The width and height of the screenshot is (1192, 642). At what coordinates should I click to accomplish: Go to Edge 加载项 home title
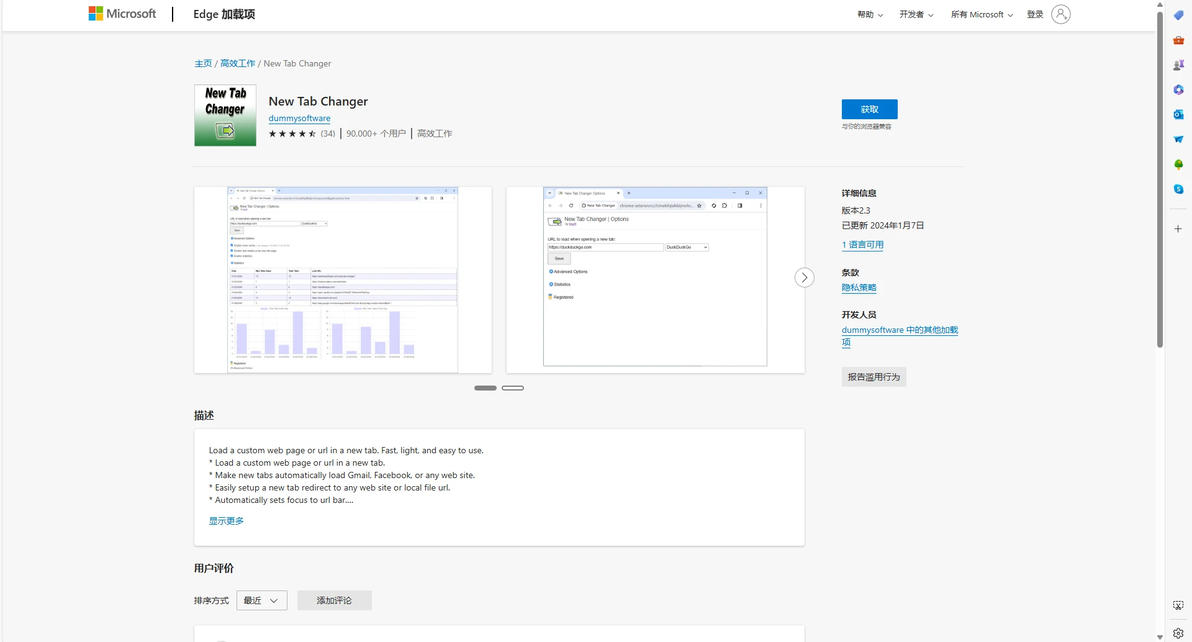[224, 14]
